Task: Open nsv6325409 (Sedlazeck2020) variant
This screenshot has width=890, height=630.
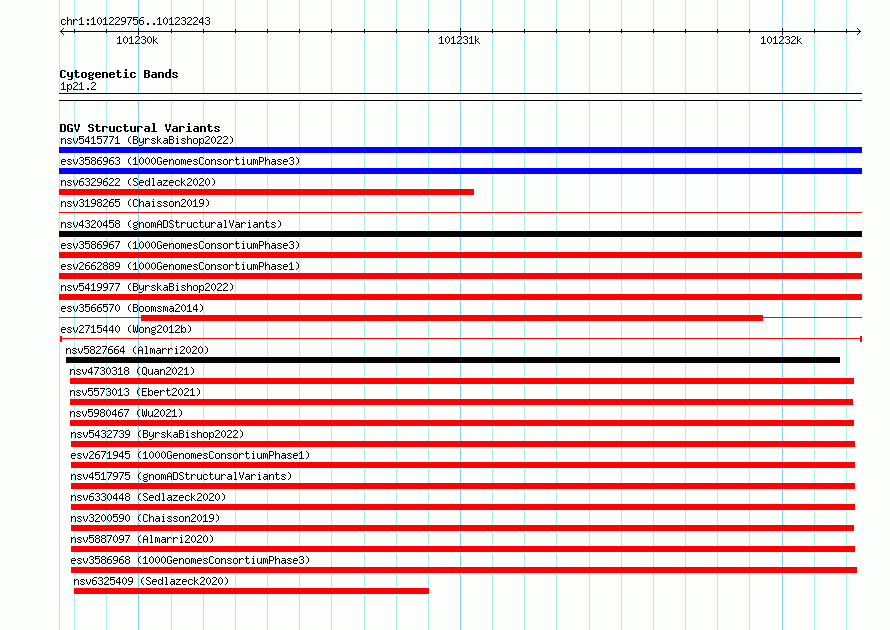Action: 151,581
